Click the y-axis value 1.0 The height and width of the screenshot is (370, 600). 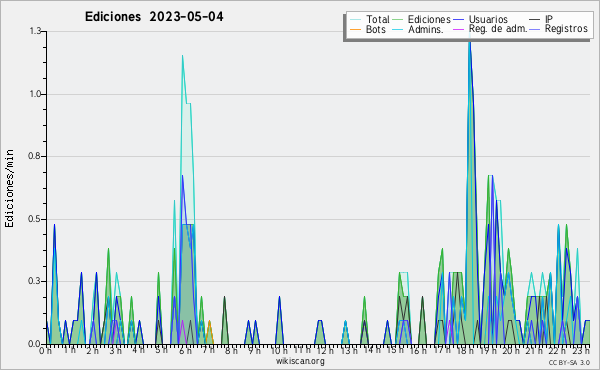[35, 94]
